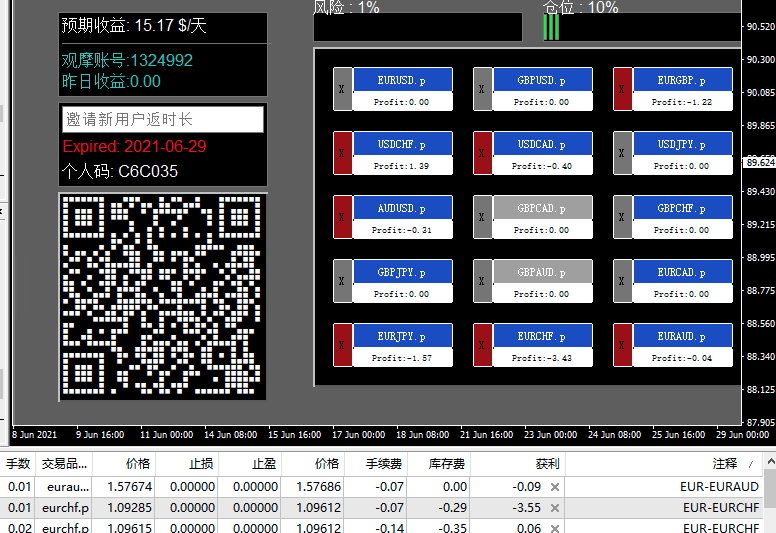This screenshot has height=533, width=776.
Task: Click the X toggle beside GBPJPY.p
Action: tap(342, 281)
